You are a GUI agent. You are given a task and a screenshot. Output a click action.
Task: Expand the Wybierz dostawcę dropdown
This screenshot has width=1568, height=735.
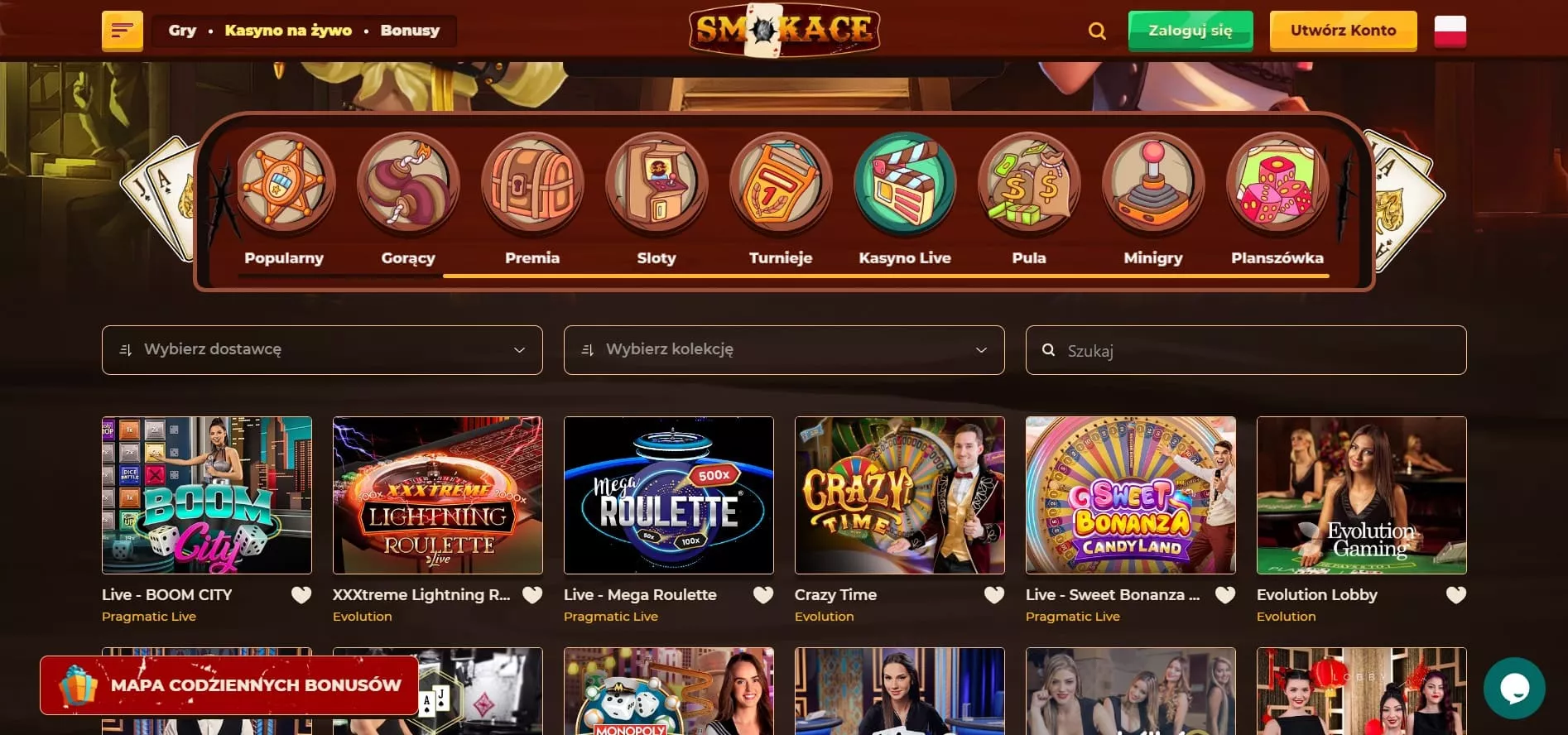(322, 350)
